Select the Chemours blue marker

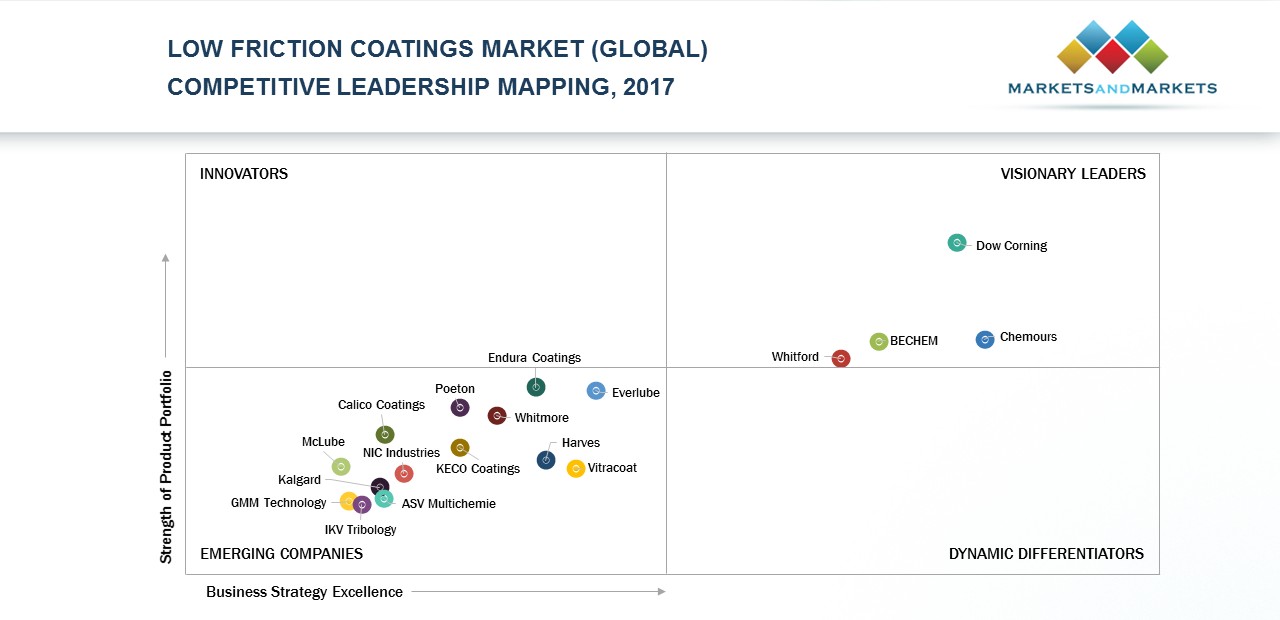985,340
